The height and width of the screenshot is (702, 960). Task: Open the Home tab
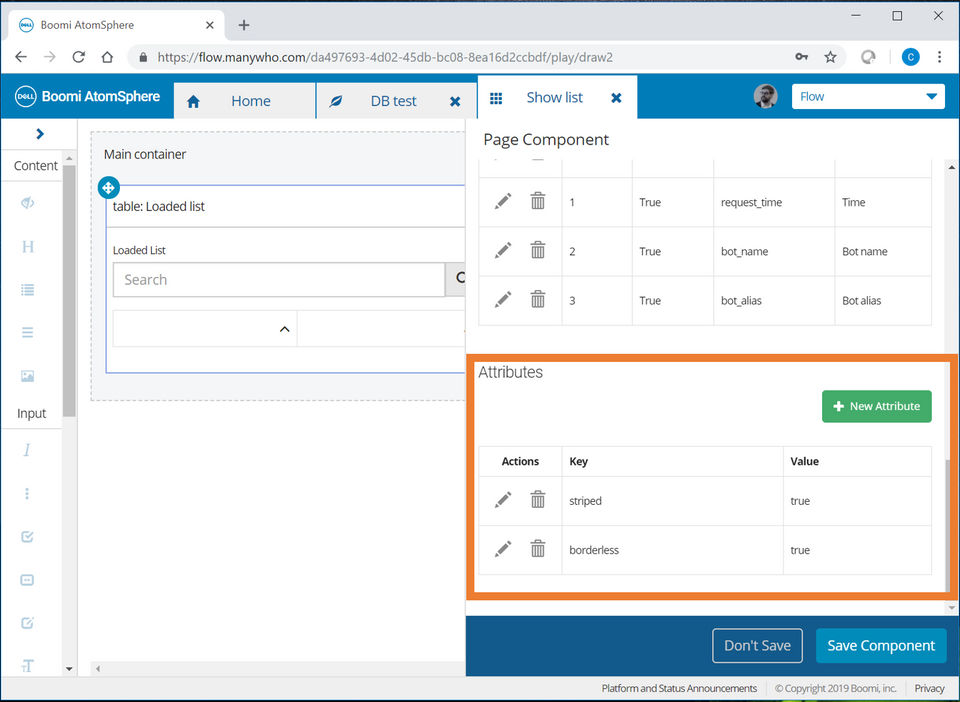point(250,101)
